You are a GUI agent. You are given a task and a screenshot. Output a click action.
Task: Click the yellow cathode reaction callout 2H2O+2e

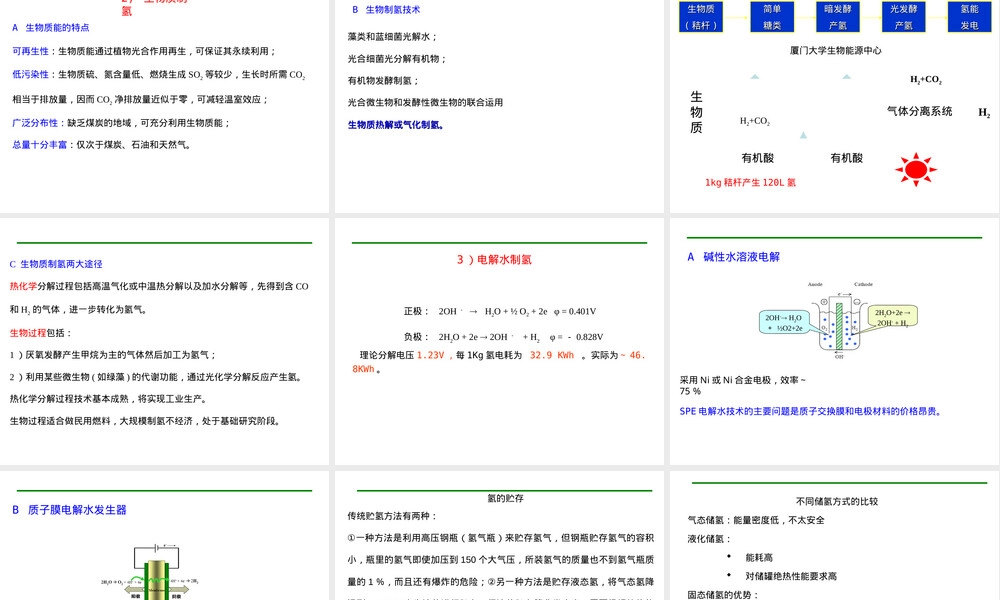[x=893, y=318]
